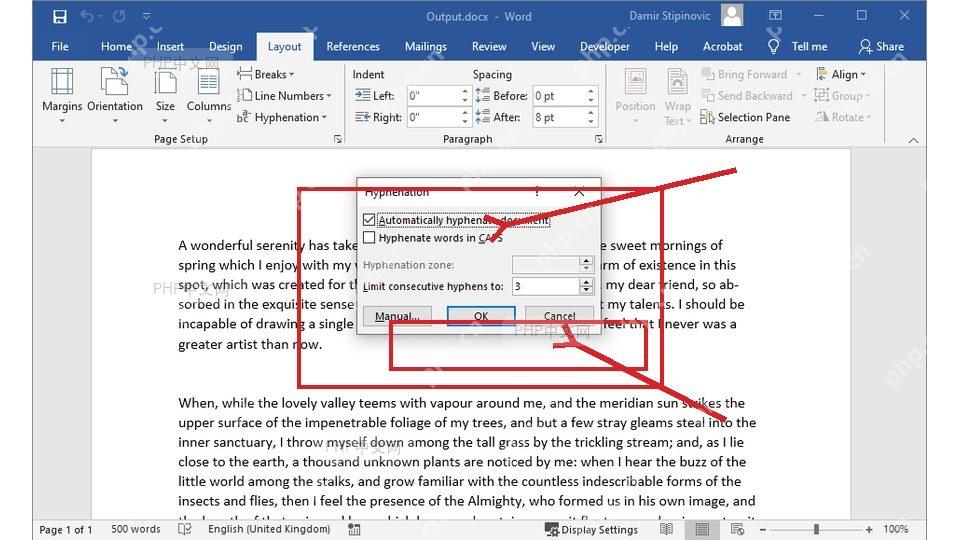Adjust the Indent Left spinner arrows
960x540 pixels.
pyautogui.click(x=465, y=96)
